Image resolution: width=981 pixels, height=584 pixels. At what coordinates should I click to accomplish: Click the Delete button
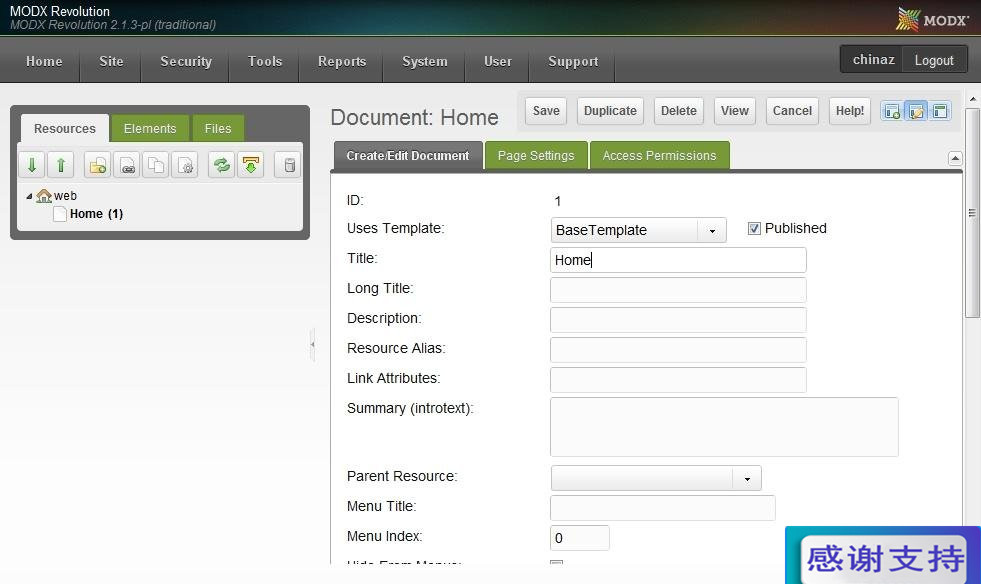[679, 111]
